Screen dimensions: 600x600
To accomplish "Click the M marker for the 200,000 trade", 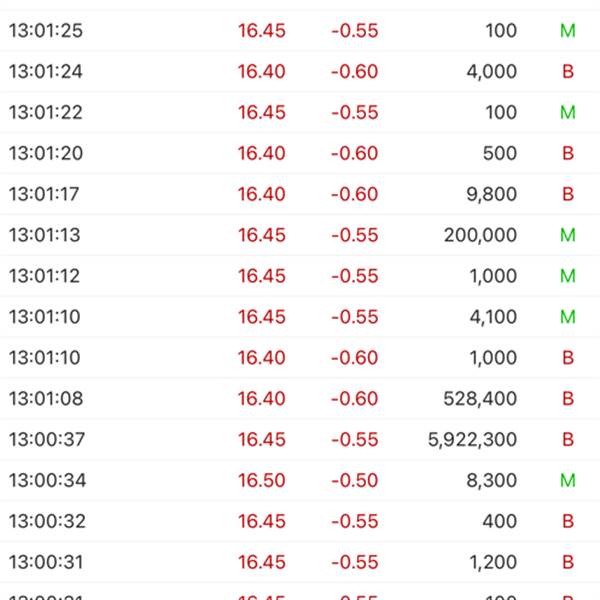I will [567, 236].
